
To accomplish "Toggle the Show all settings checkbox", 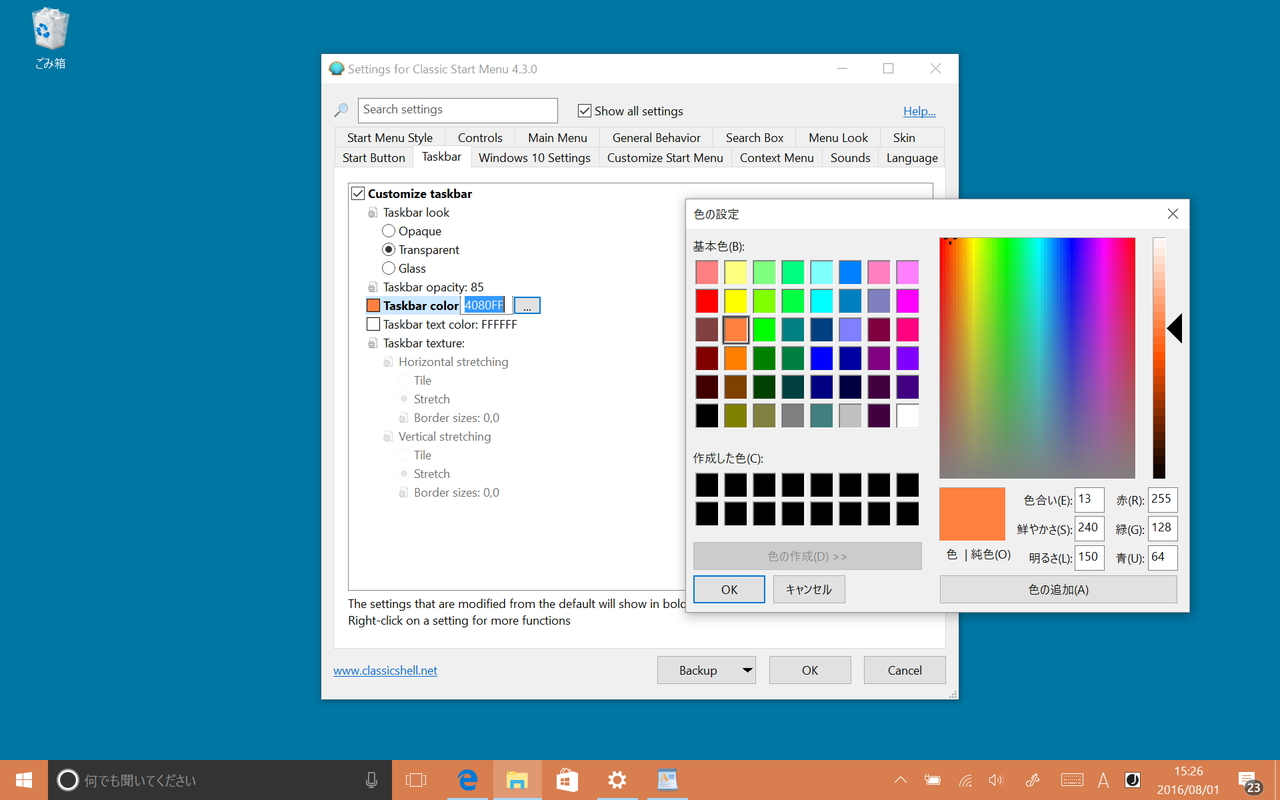I will (x=585, y=111).
